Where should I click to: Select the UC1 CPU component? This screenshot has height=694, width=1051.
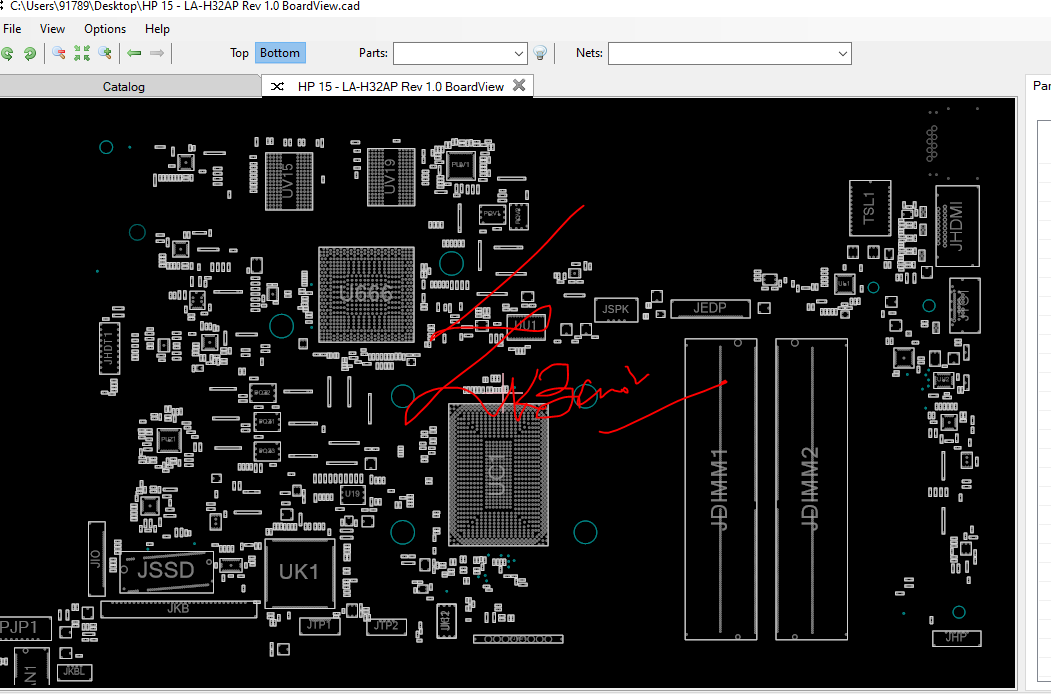click(498, 475)
